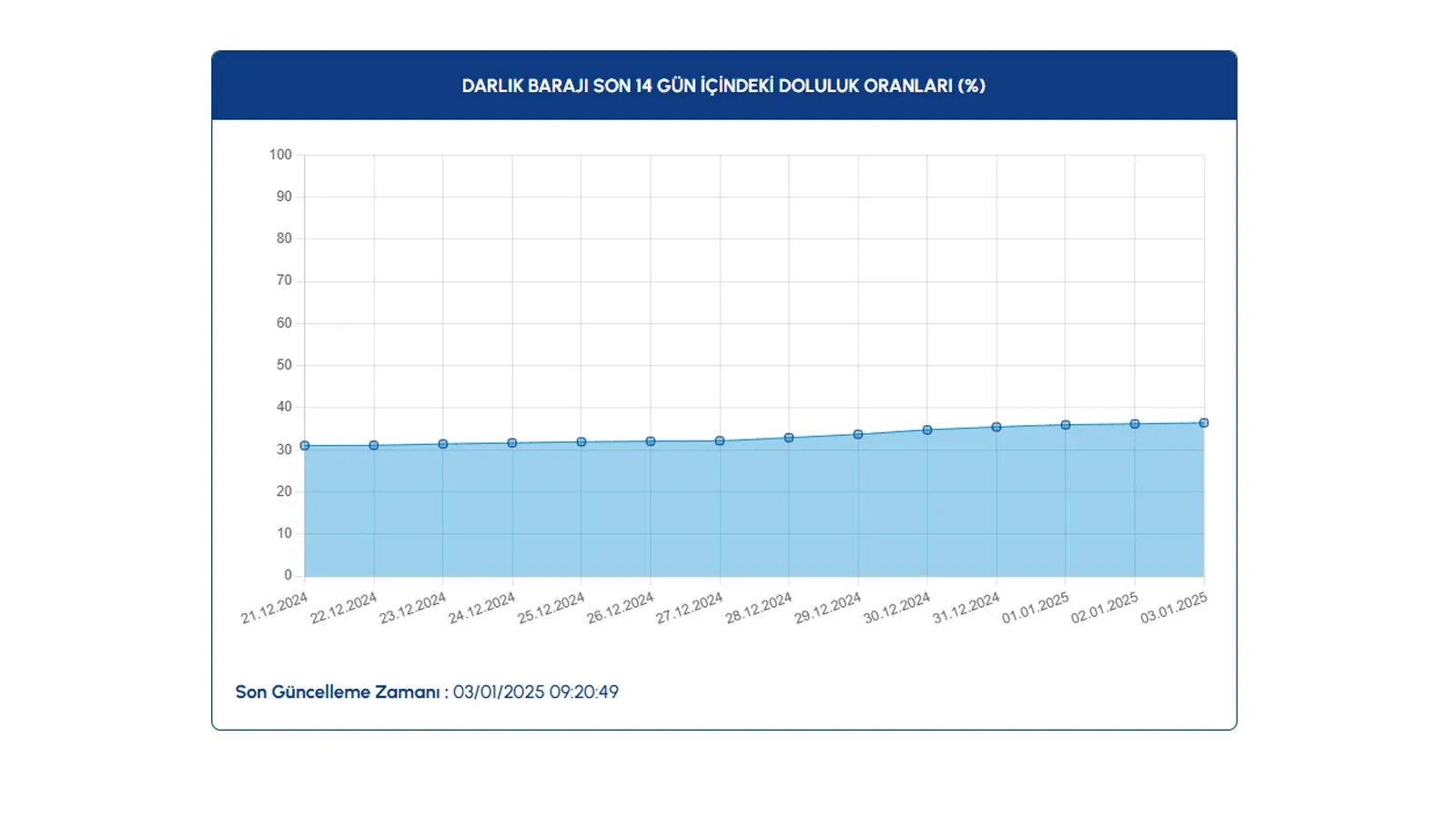Click the y-axis value 80

point(285,238)
